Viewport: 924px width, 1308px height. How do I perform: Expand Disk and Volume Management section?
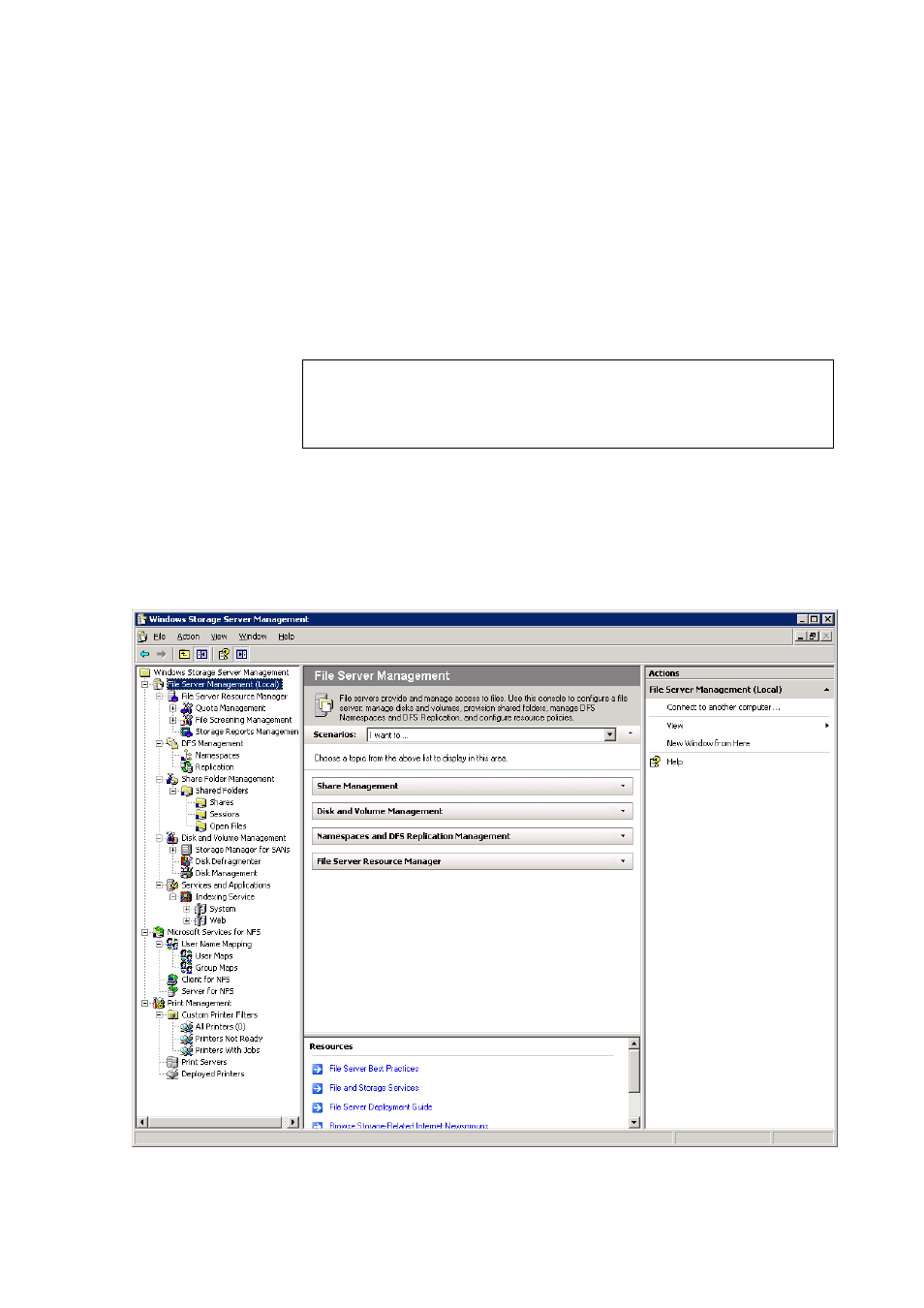point(473,811)
